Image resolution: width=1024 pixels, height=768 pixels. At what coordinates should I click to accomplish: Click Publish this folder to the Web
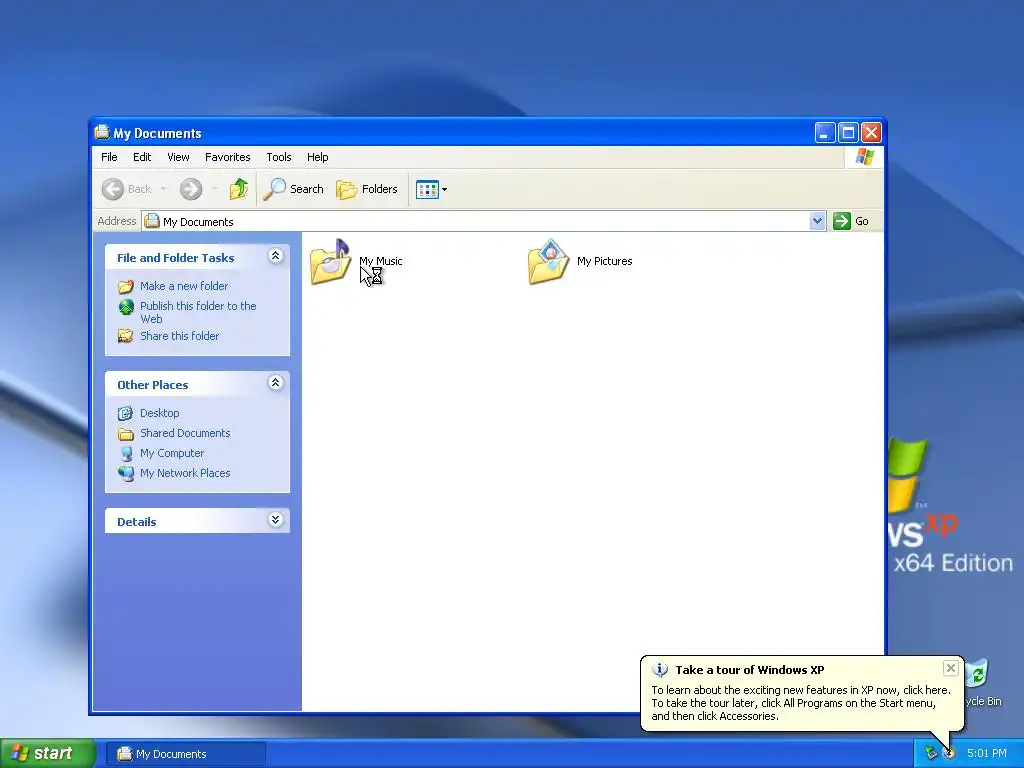pos(198,312)
